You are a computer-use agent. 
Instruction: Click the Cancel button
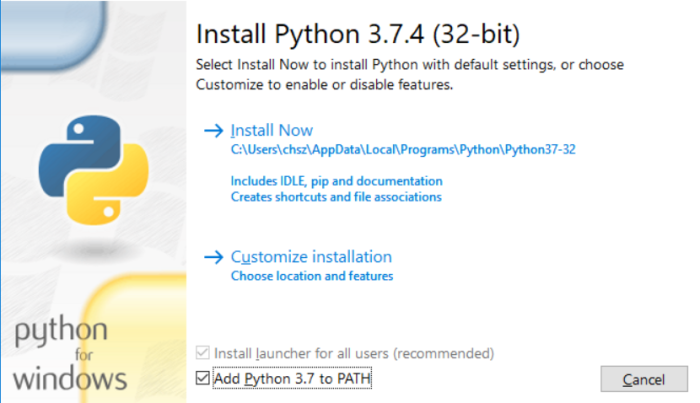[x=644, y=379]
